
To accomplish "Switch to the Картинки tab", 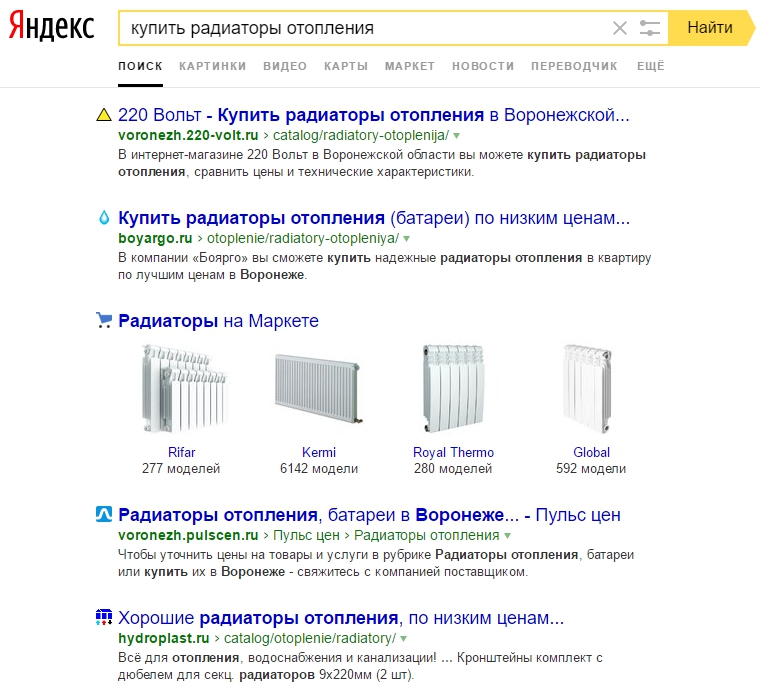I will (x=213, y=66).
